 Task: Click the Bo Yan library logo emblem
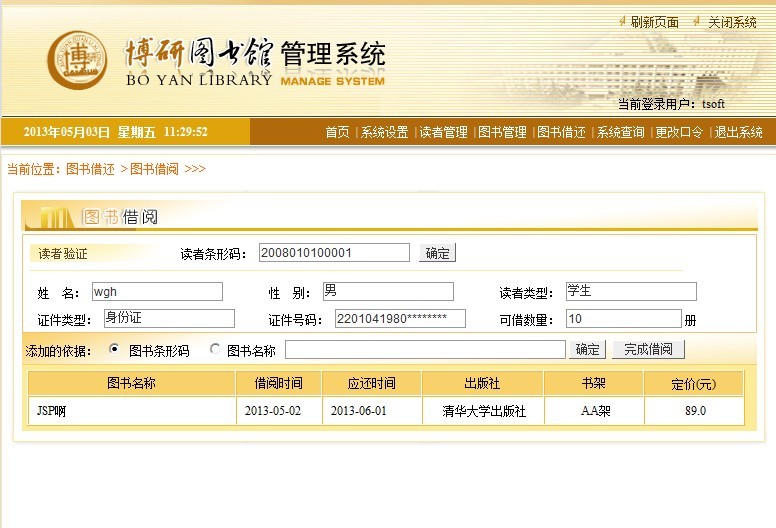click(77, 60)
